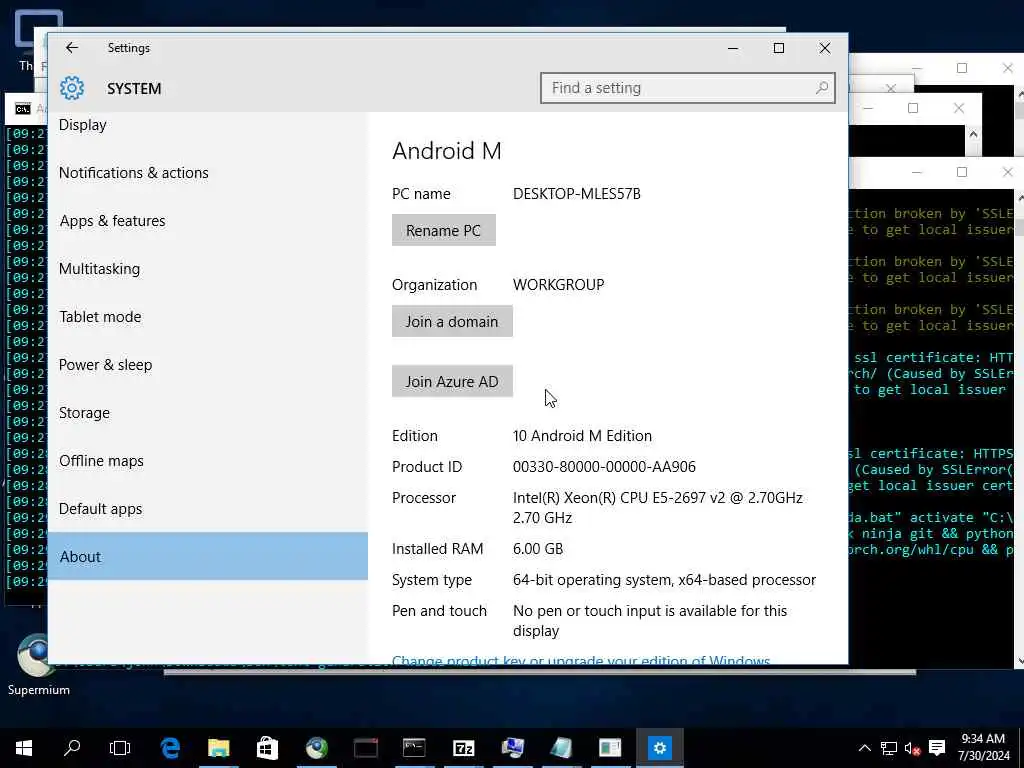Click the 64-bit operating system text
The height and width of the screenshot is (768, 1024).
[664, 580]
